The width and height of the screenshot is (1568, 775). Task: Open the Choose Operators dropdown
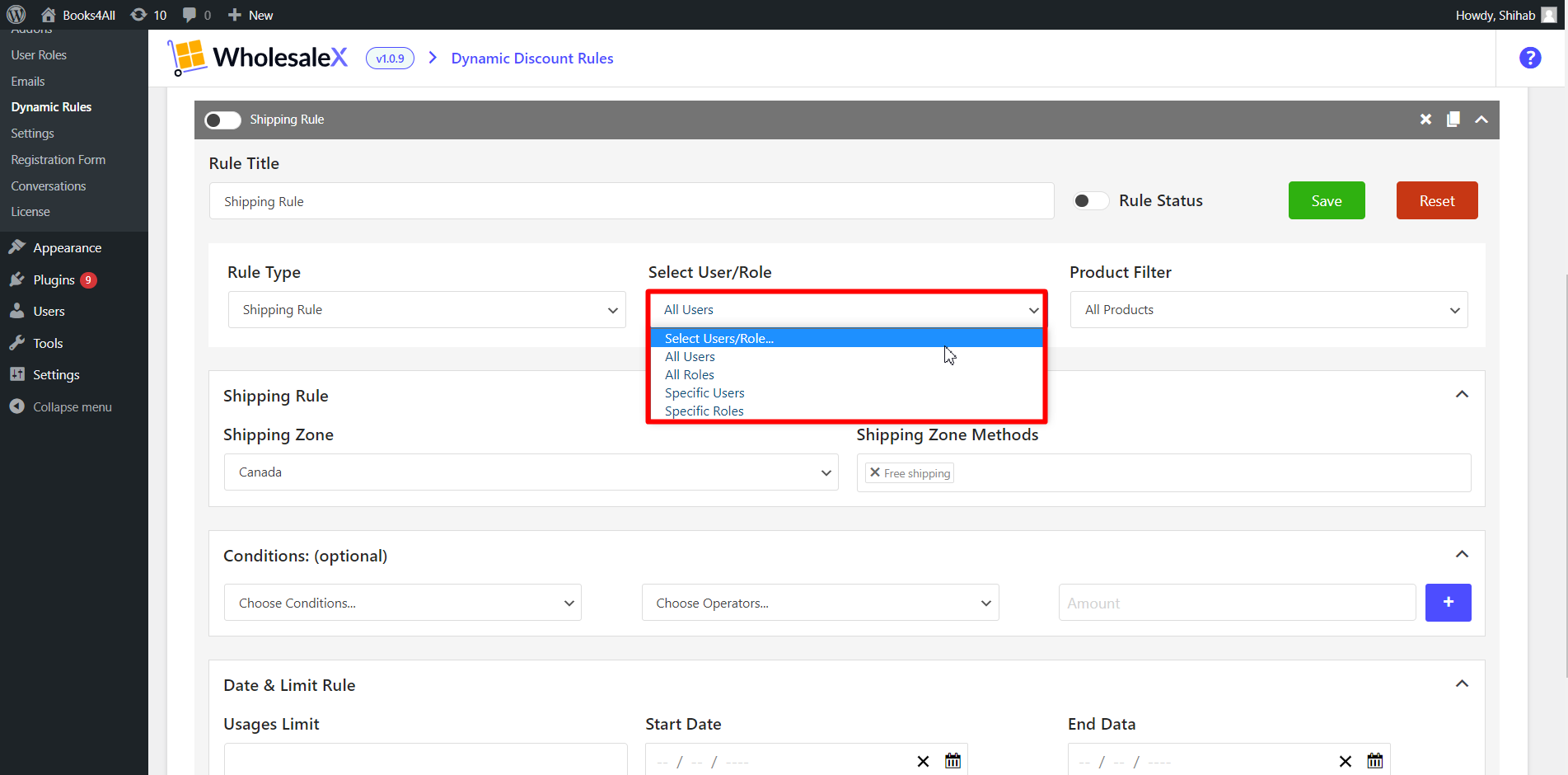click(821, 603)
